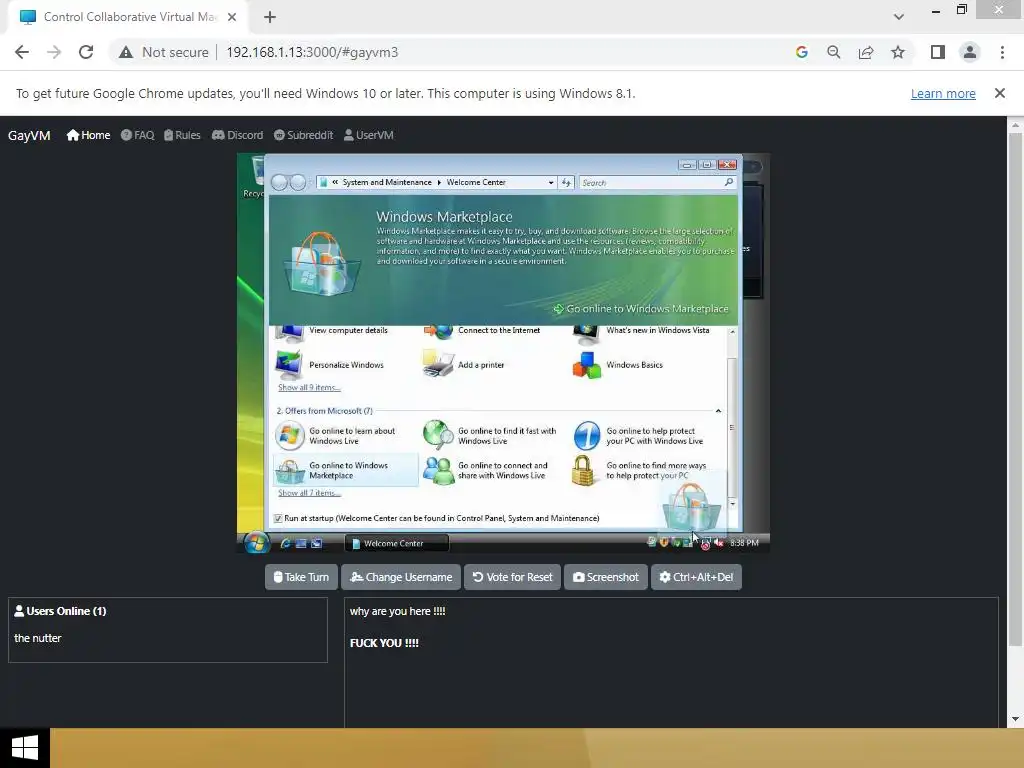Open the Learn more link
Image resolution: width=1024 pixels, height=768 pixels.
[943, 93]
